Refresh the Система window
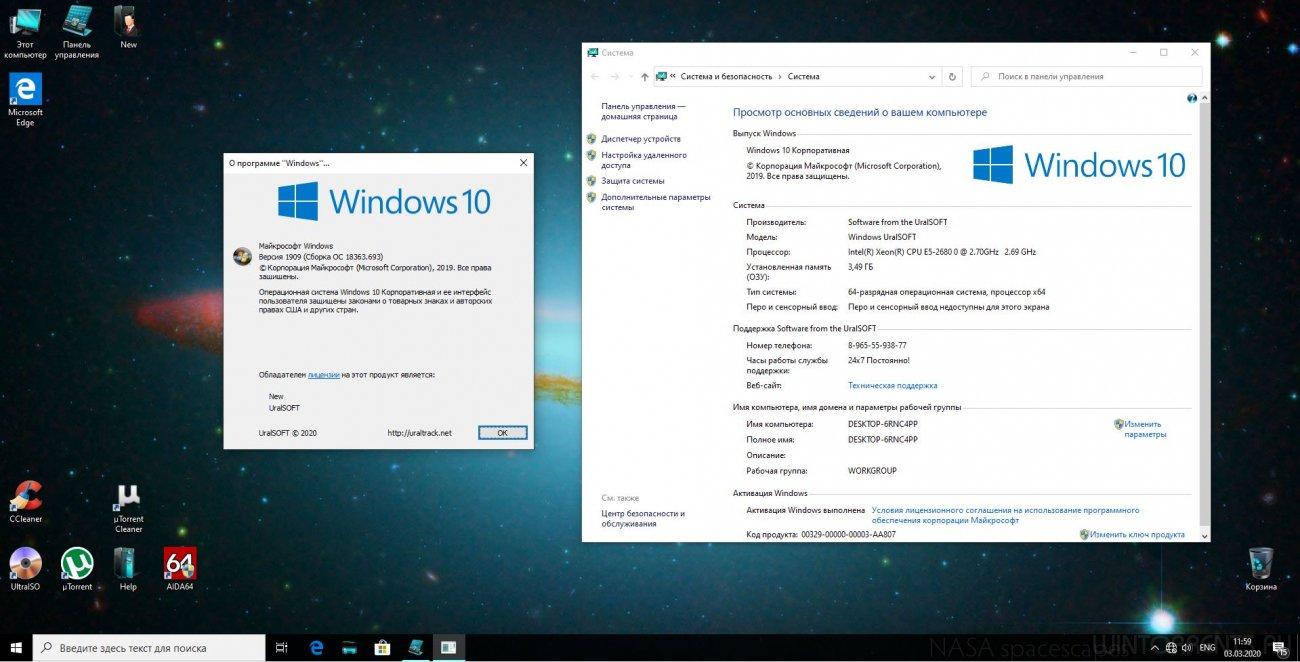 952,76
